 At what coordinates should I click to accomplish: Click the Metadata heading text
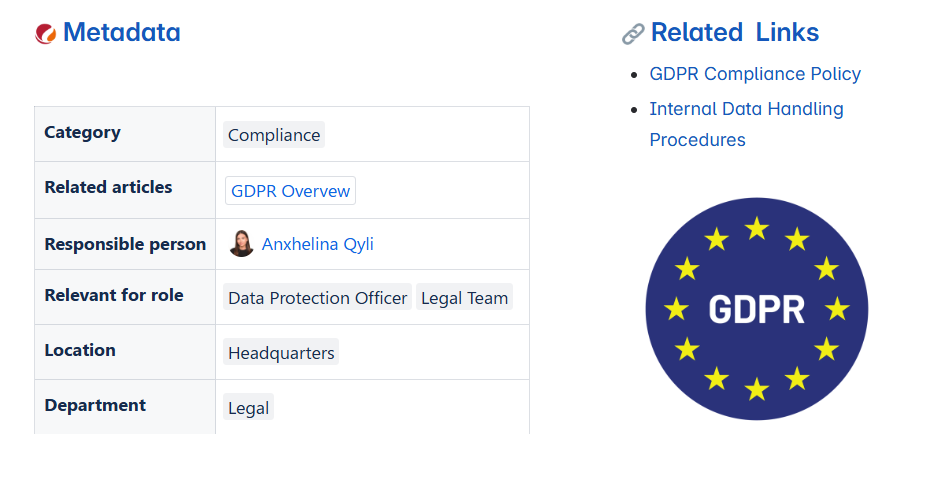[121, 32]
